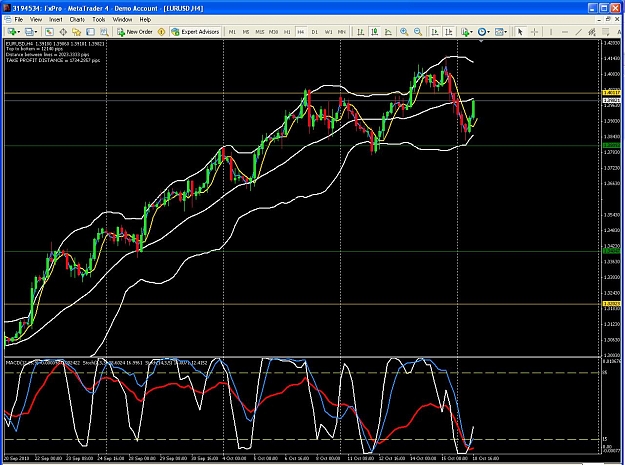Image resolution: width=625 pixels, height=465 pixels.
Task: Open the Strategy Tester icon
Action: tap(104, 32)
